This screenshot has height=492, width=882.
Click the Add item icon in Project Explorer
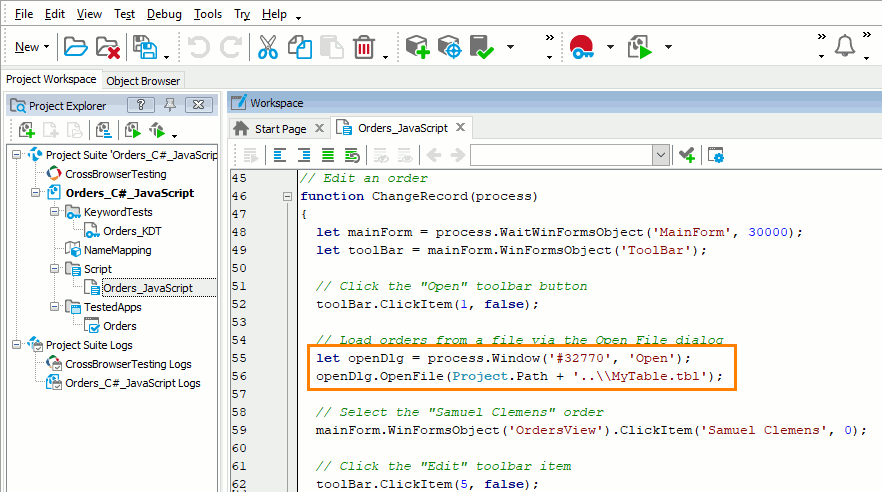point(26,130)
